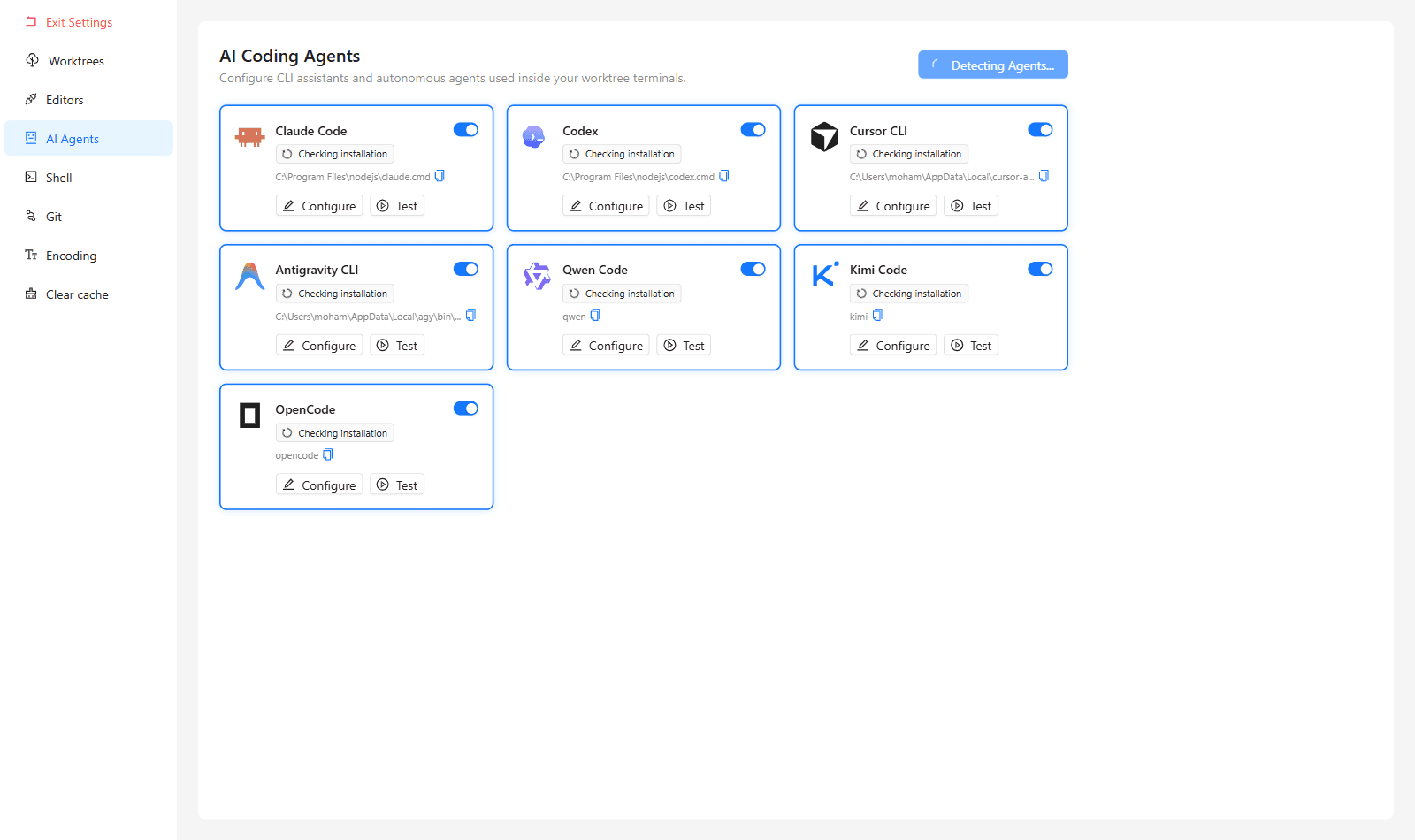Copy the Cursor CLI path via copy icon

(x=1044, y=176)
